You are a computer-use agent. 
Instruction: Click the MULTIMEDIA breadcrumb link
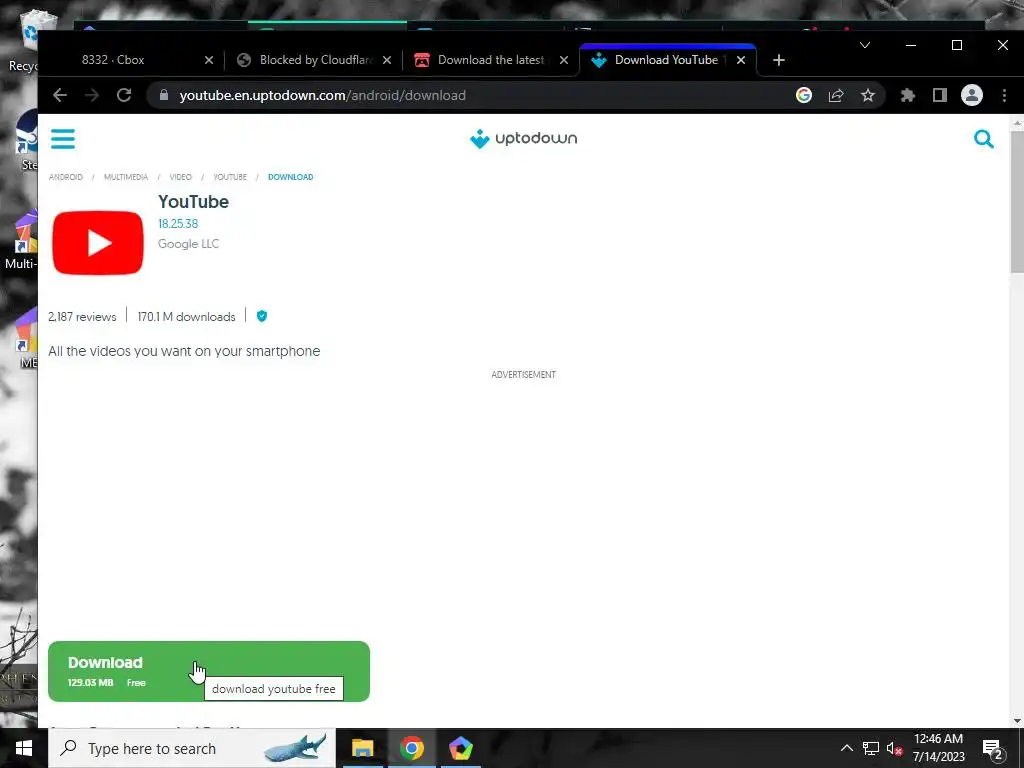click(126, 177)
